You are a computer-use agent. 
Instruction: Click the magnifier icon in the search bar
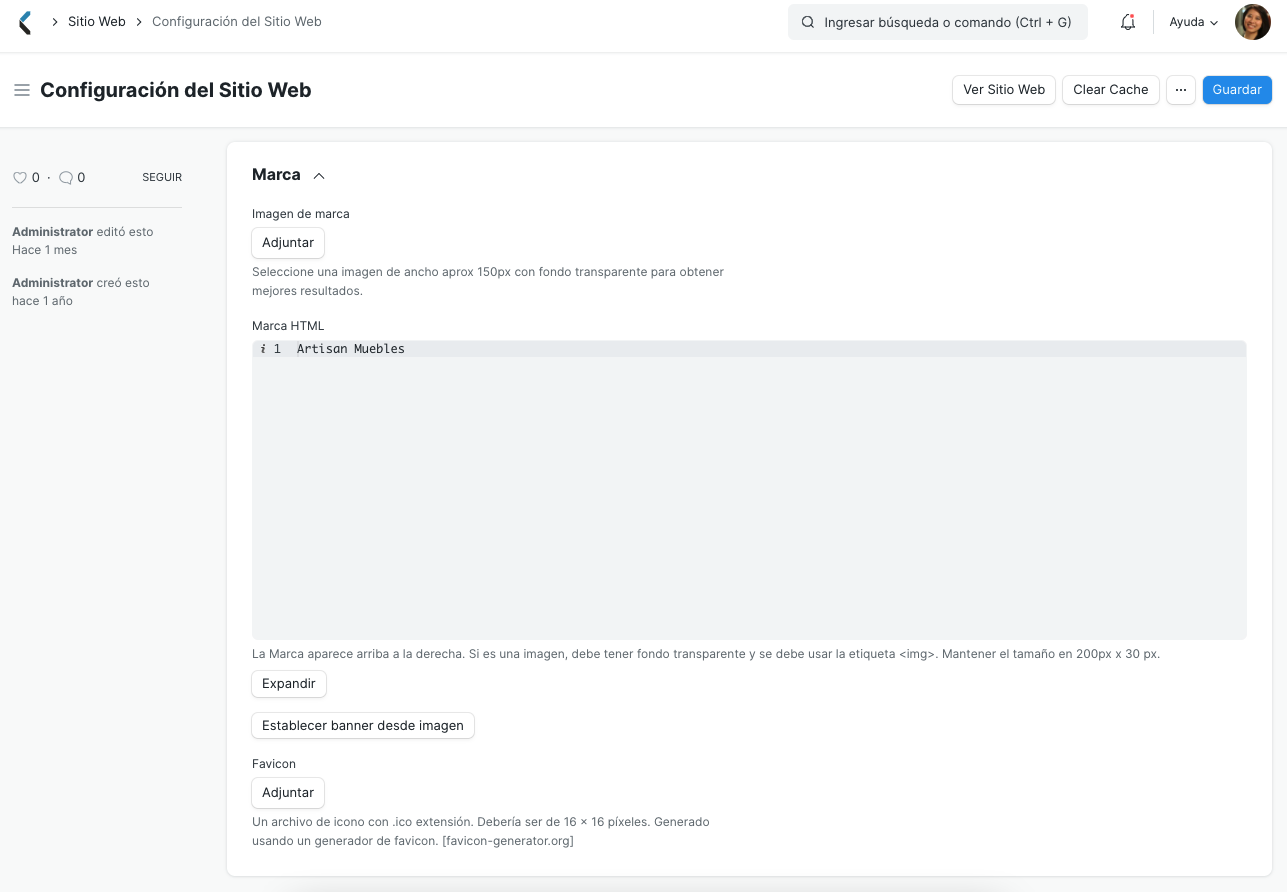(808, 22)
